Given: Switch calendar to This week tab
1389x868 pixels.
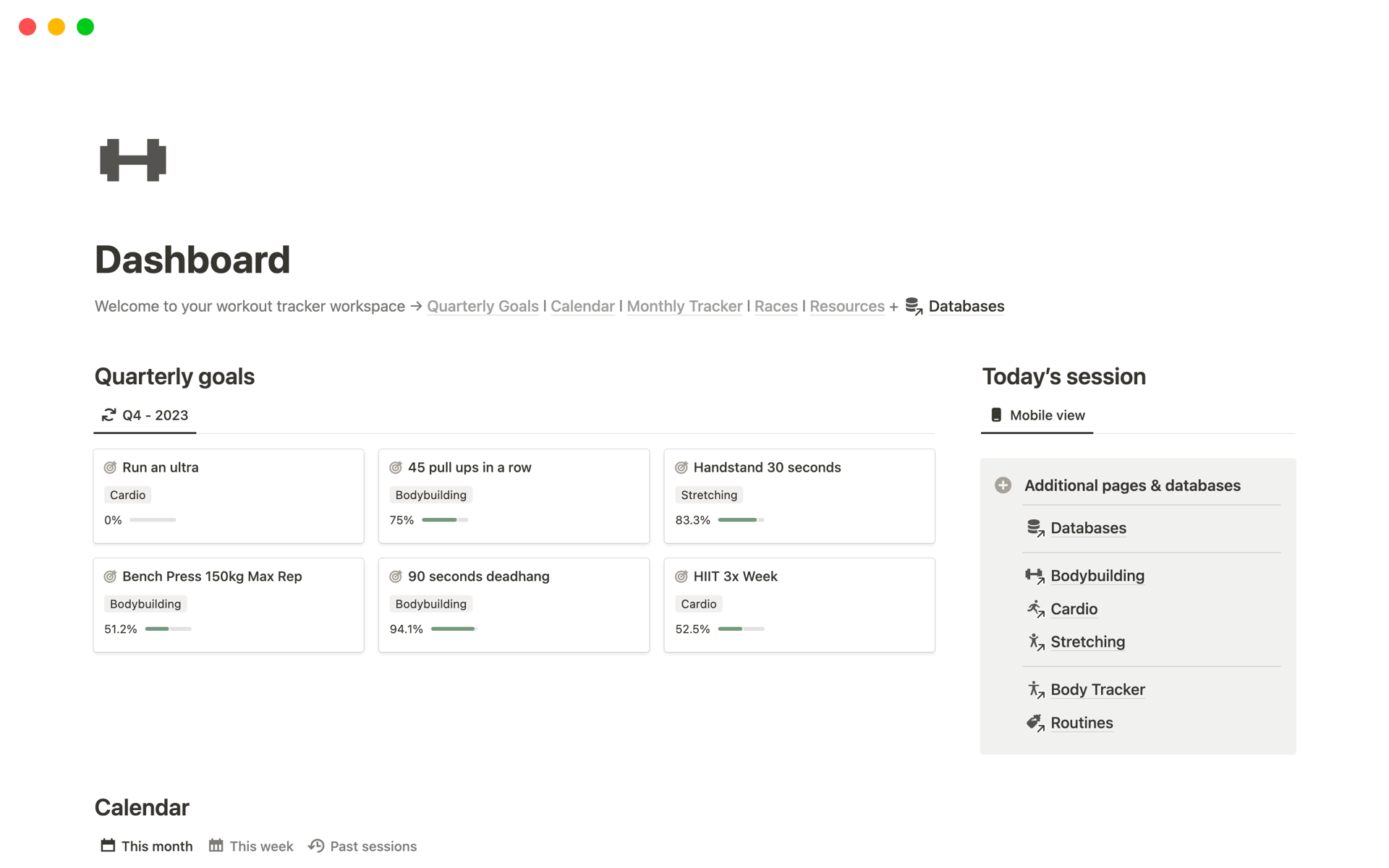Looking at the screenshot, I should [x=251, y=846].
